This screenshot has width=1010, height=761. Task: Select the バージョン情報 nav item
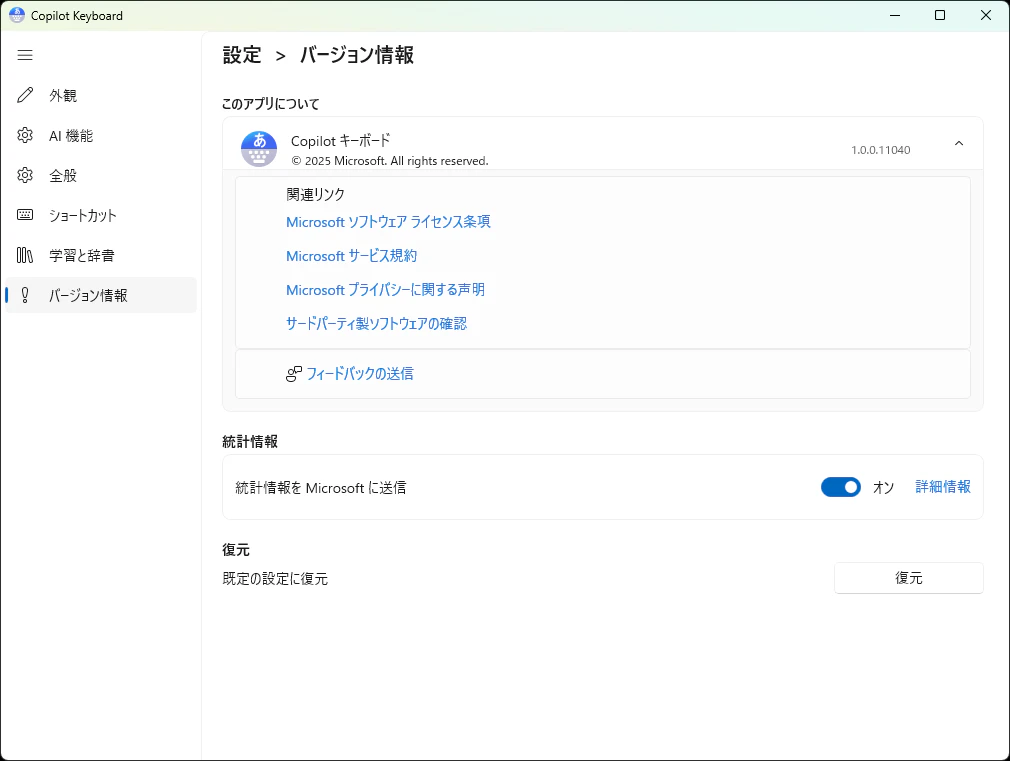coord(100,295)
